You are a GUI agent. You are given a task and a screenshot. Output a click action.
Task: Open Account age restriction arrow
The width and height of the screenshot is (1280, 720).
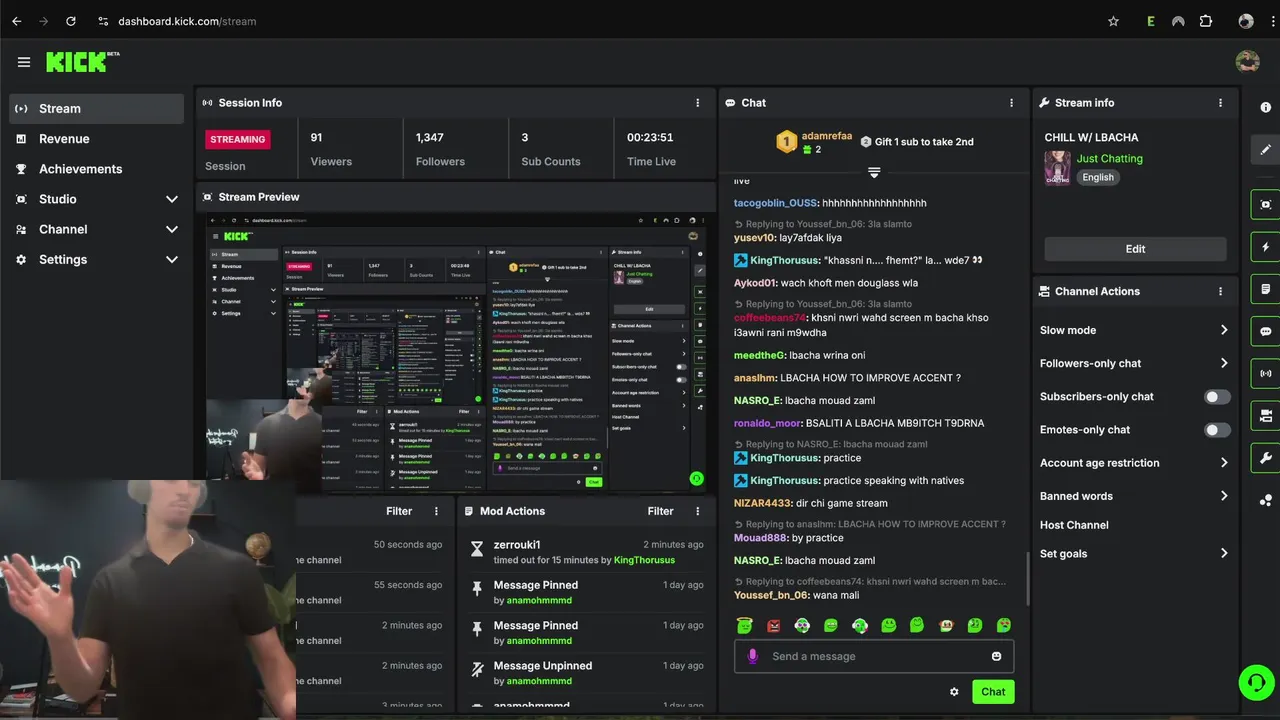point(1224,463)
